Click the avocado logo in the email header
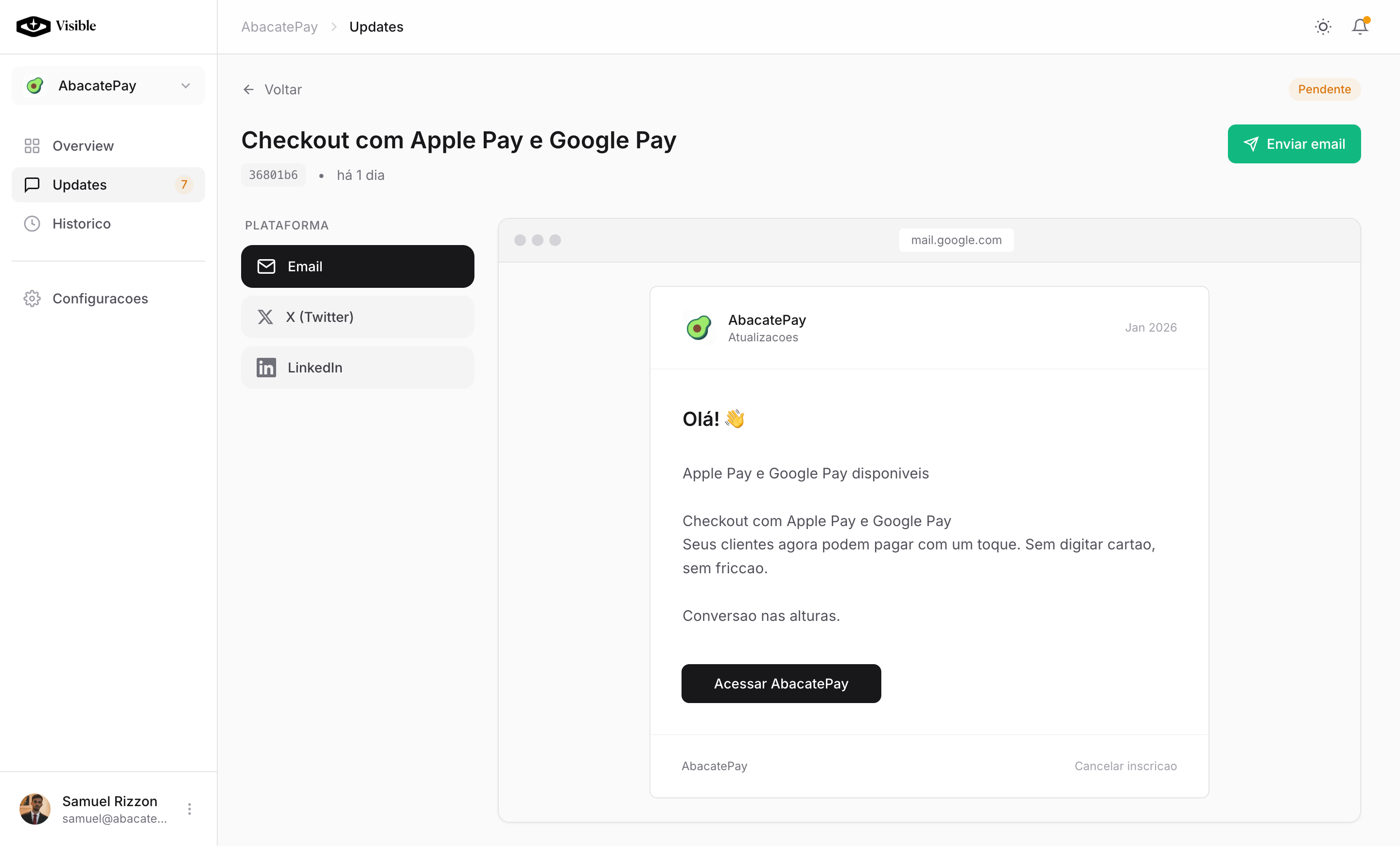Screen dimensions: 1400x846 pos(698,328)
